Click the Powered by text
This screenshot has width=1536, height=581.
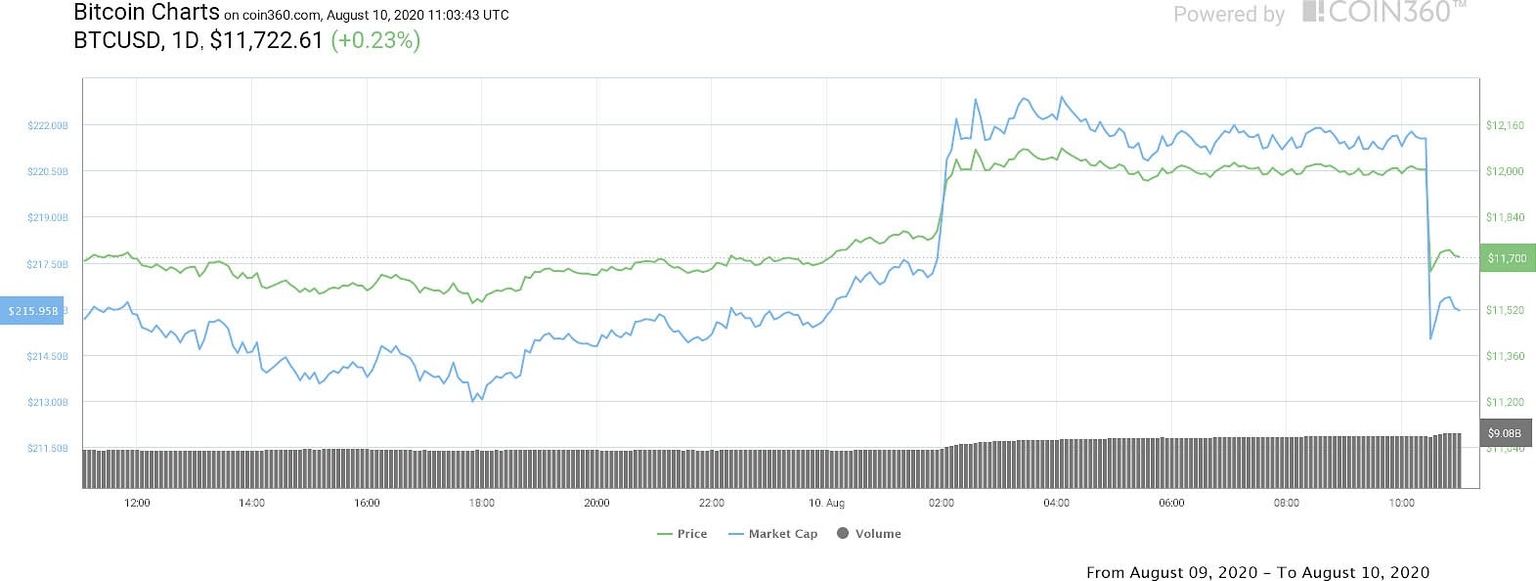pyautogui.click(x=1229, y=14)
